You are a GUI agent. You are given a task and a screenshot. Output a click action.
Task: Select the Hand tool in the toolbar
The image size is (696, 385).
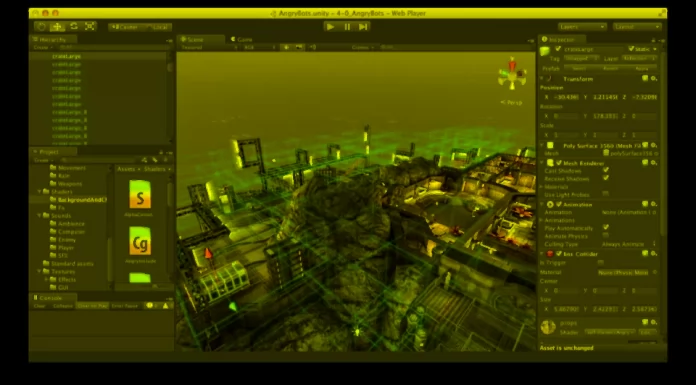click(x=41, y=27)
